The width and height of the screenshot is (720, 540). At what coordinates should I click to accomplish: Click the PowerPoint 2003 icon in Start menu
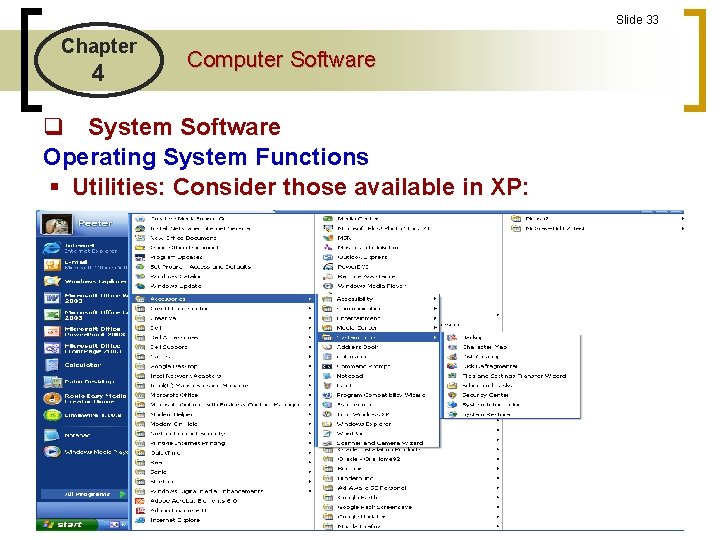point(52,332)
